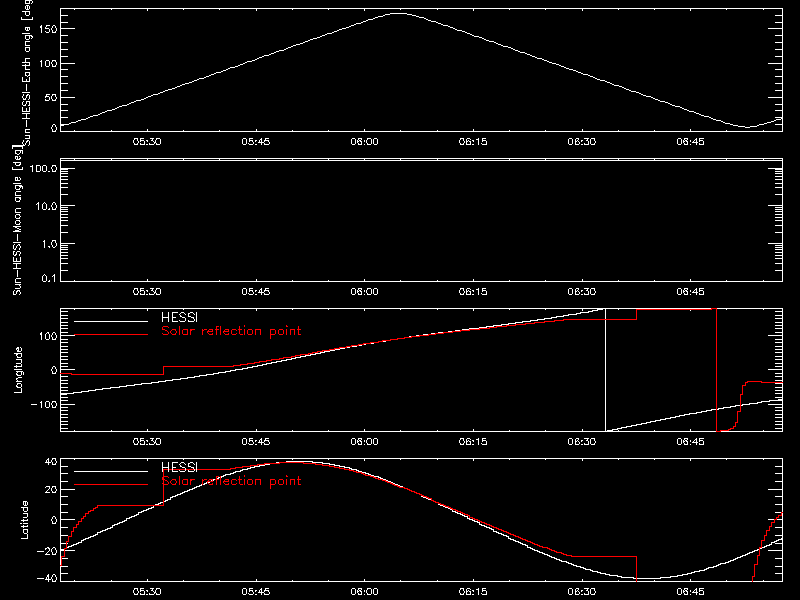Click the HESSI legend text in Longitude plot
The width and height of the screenshot is (800, 600).
coord(179,317)
